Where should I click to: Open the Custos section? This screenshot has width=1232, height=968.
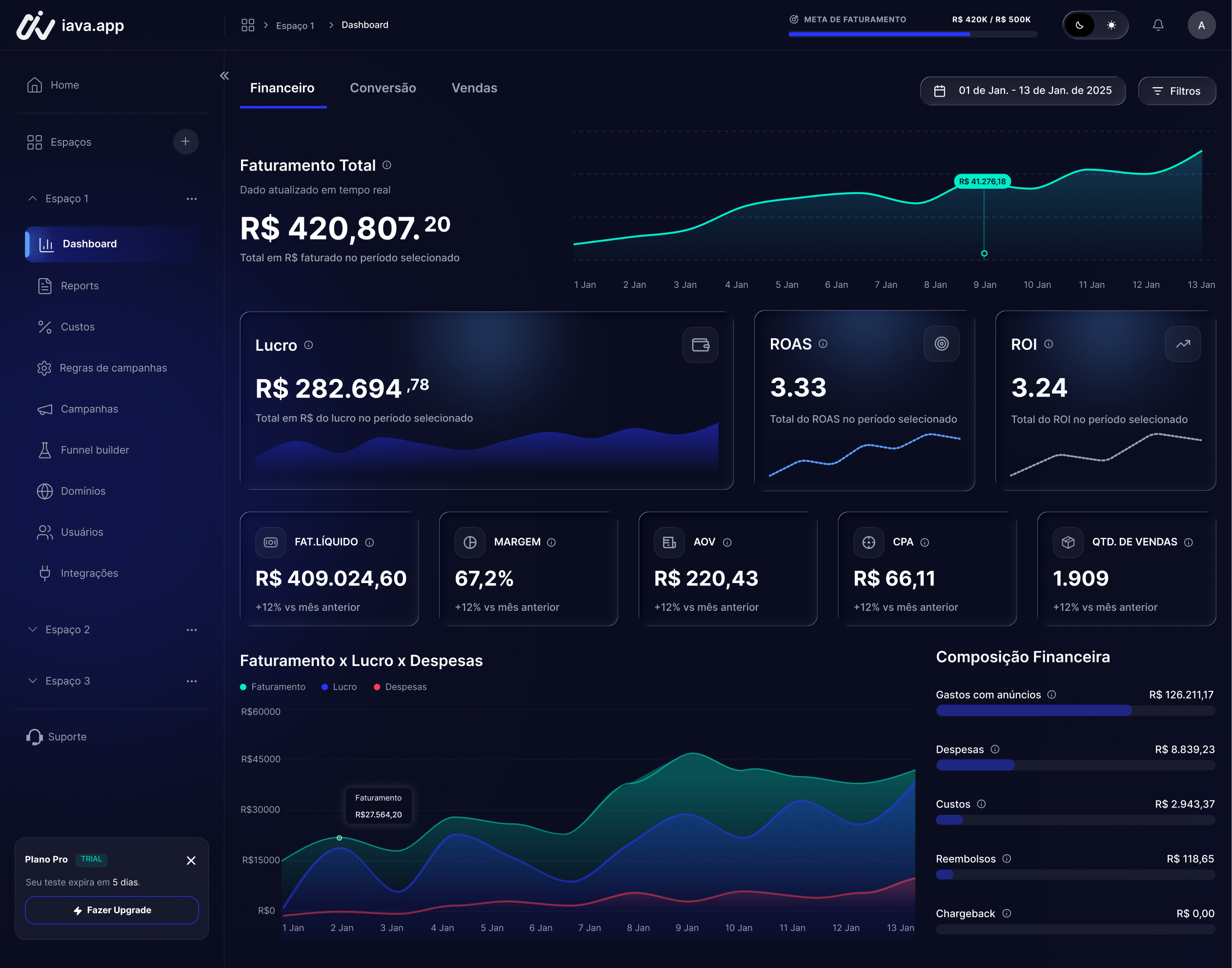[77, 326]
